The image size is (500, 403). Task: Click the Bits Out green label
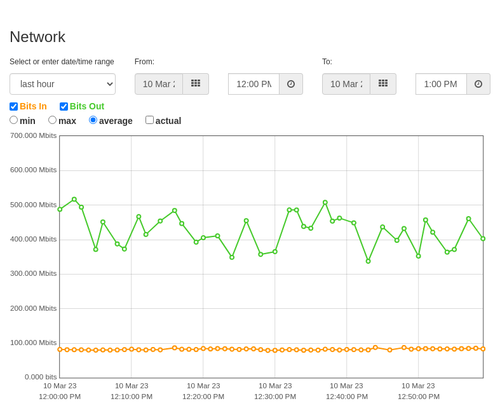(87, 106)
